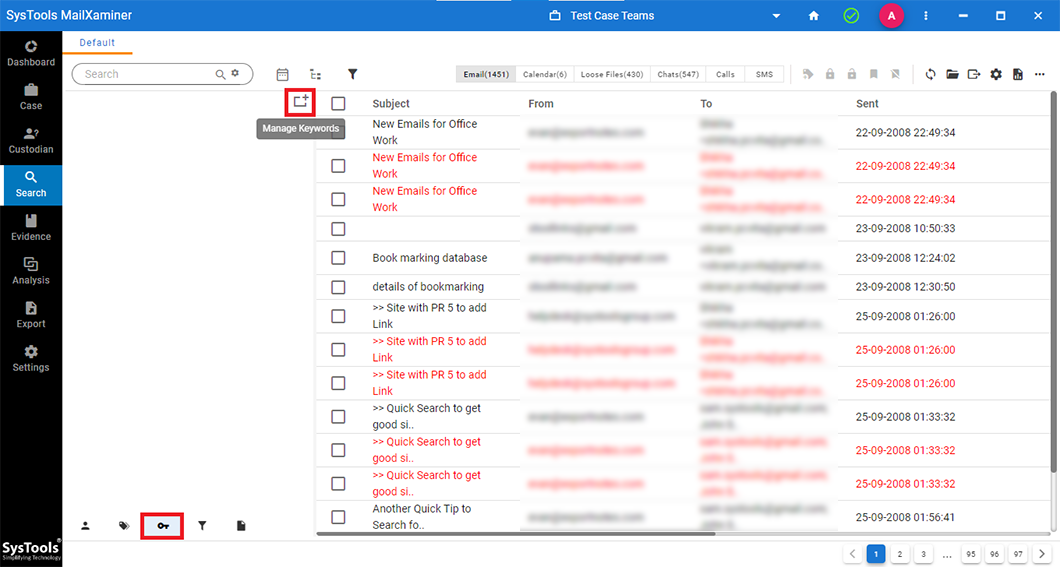This screenshot has width=1060, height=567.
Task: Open the Analysis sidebar section
Action: [30, 272]
